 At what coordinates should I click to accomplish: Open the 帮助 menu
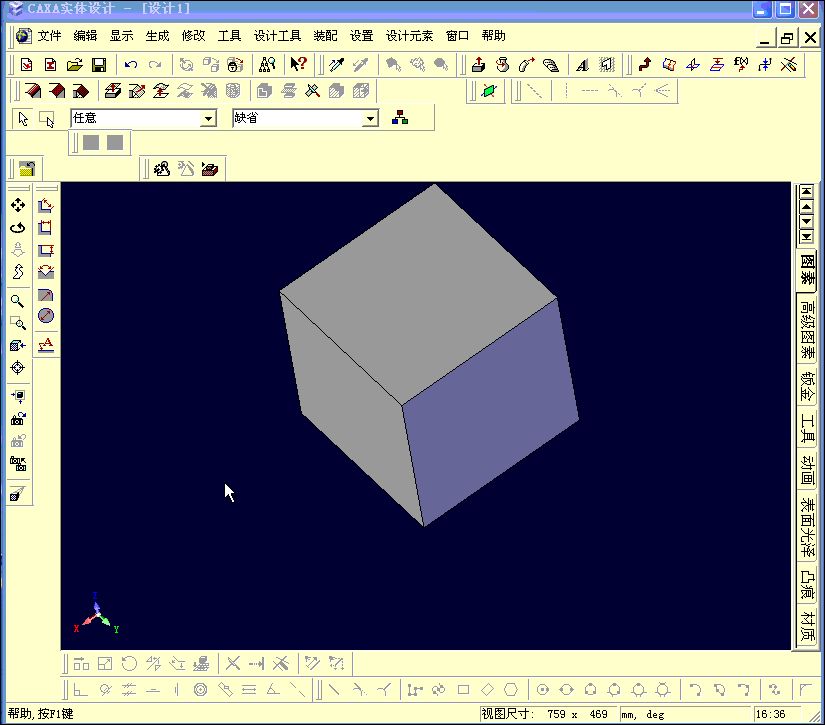tap(494, 36)
